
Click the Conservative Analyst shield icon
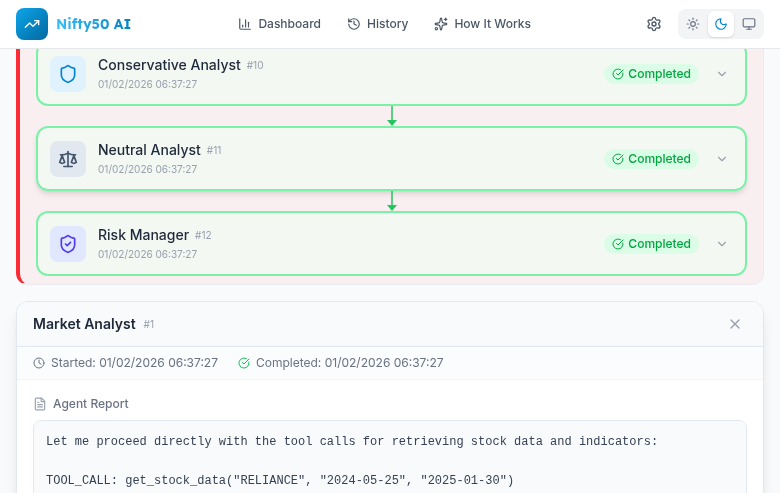pos(68,74)
